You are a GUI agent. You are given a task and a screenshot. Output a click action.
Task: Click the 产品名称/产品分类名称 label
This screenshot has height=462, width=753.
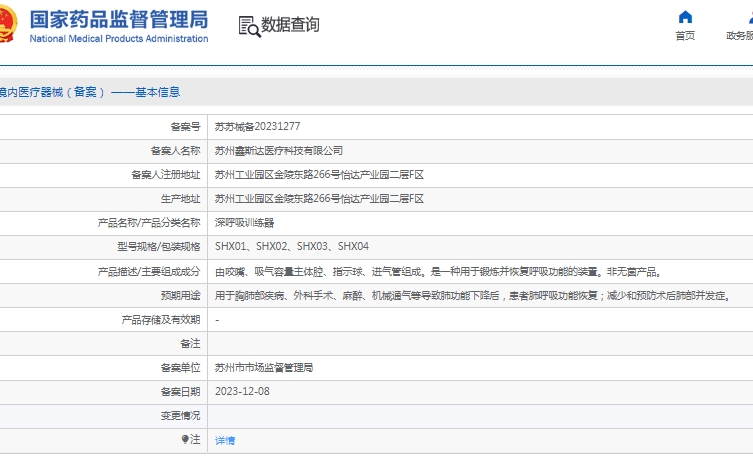149,223
